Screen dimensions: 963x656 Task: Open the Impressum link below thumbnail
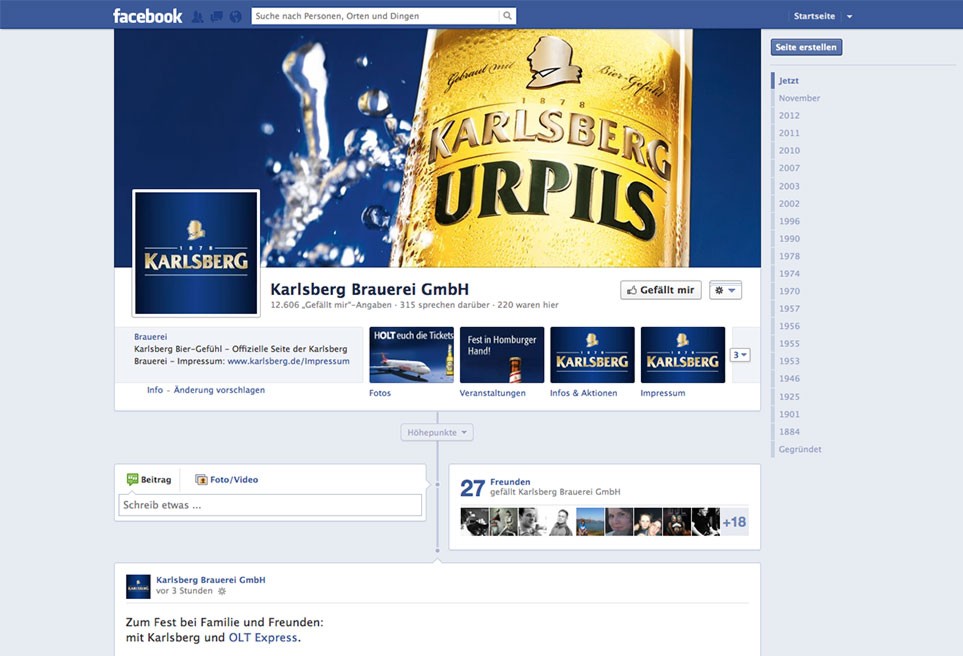[663, 393]
